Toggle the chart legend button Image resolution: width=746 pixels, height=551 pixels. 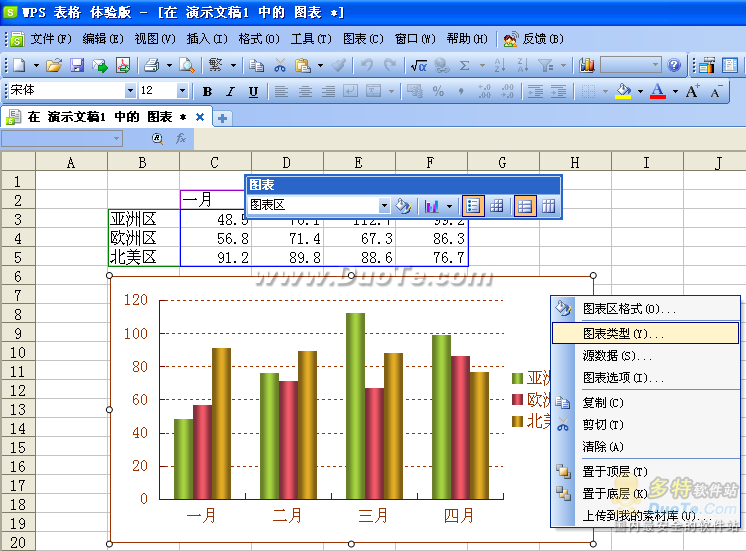point(474,206)
